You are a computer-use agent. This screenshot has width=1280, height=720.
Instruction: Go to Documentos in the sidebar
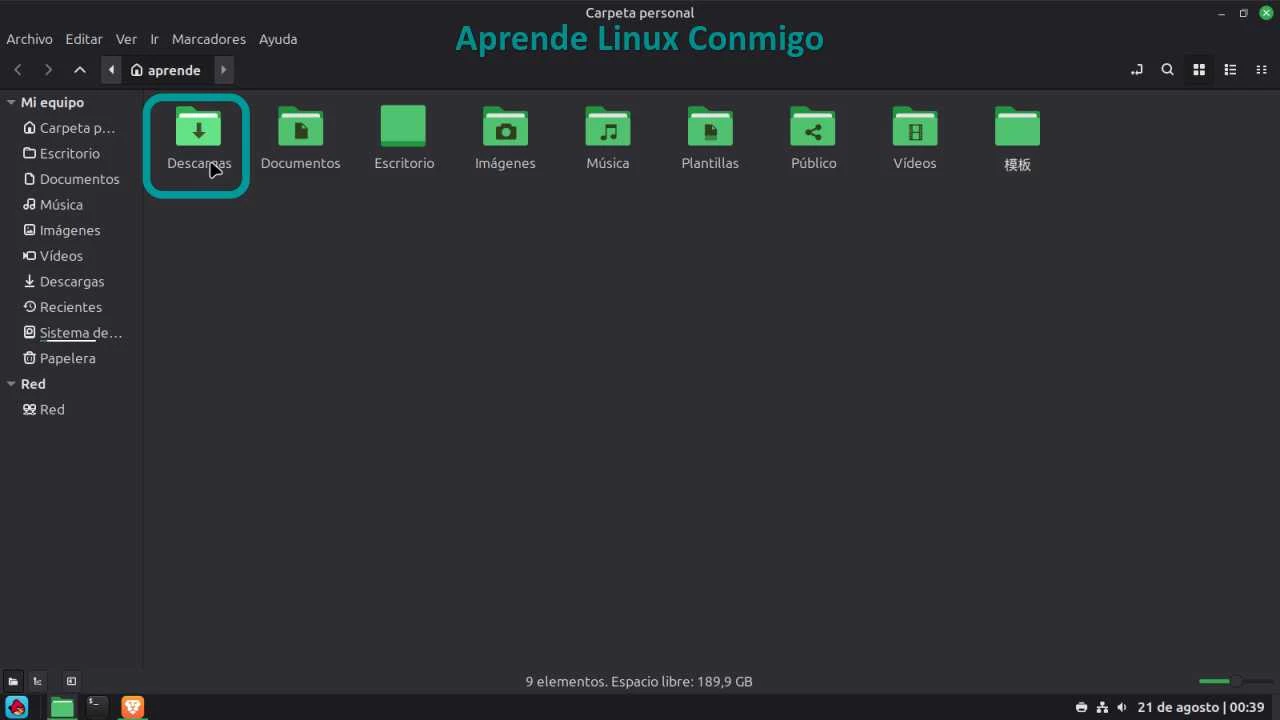[71, 179]
